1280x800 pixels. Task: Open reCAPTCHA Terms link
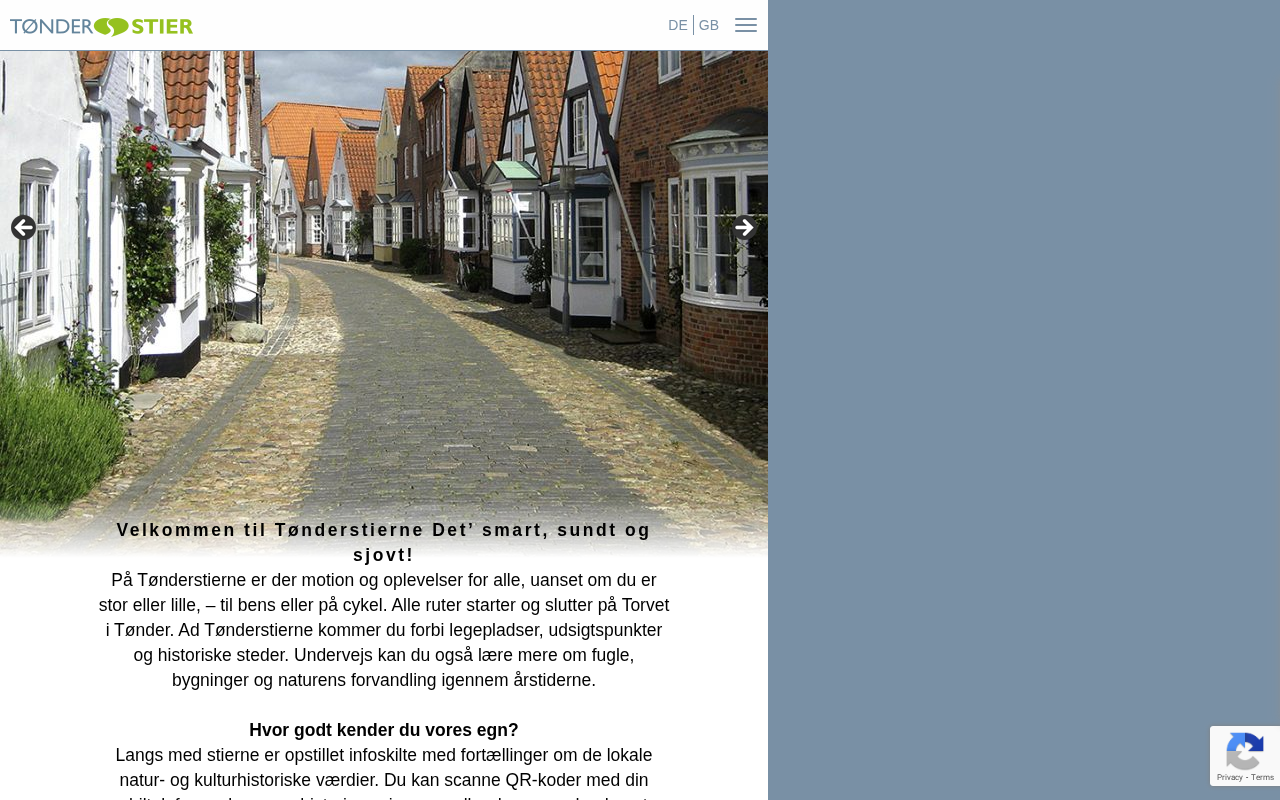1263,777
